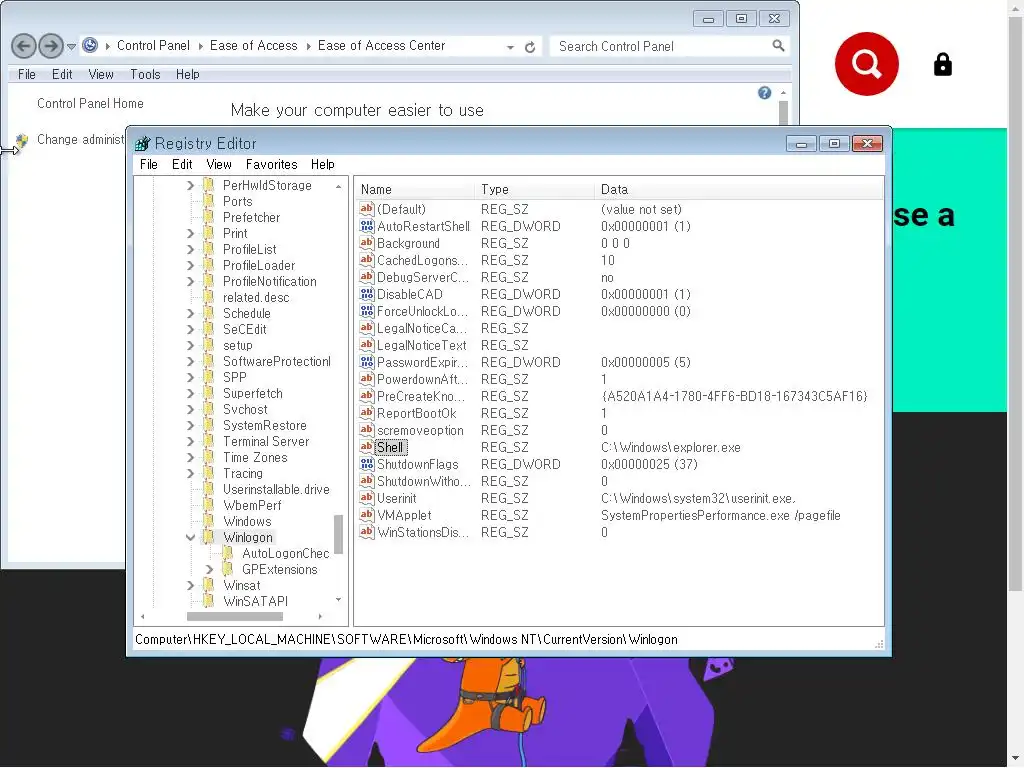Select the WinSATAPI key

pos(255,601)
